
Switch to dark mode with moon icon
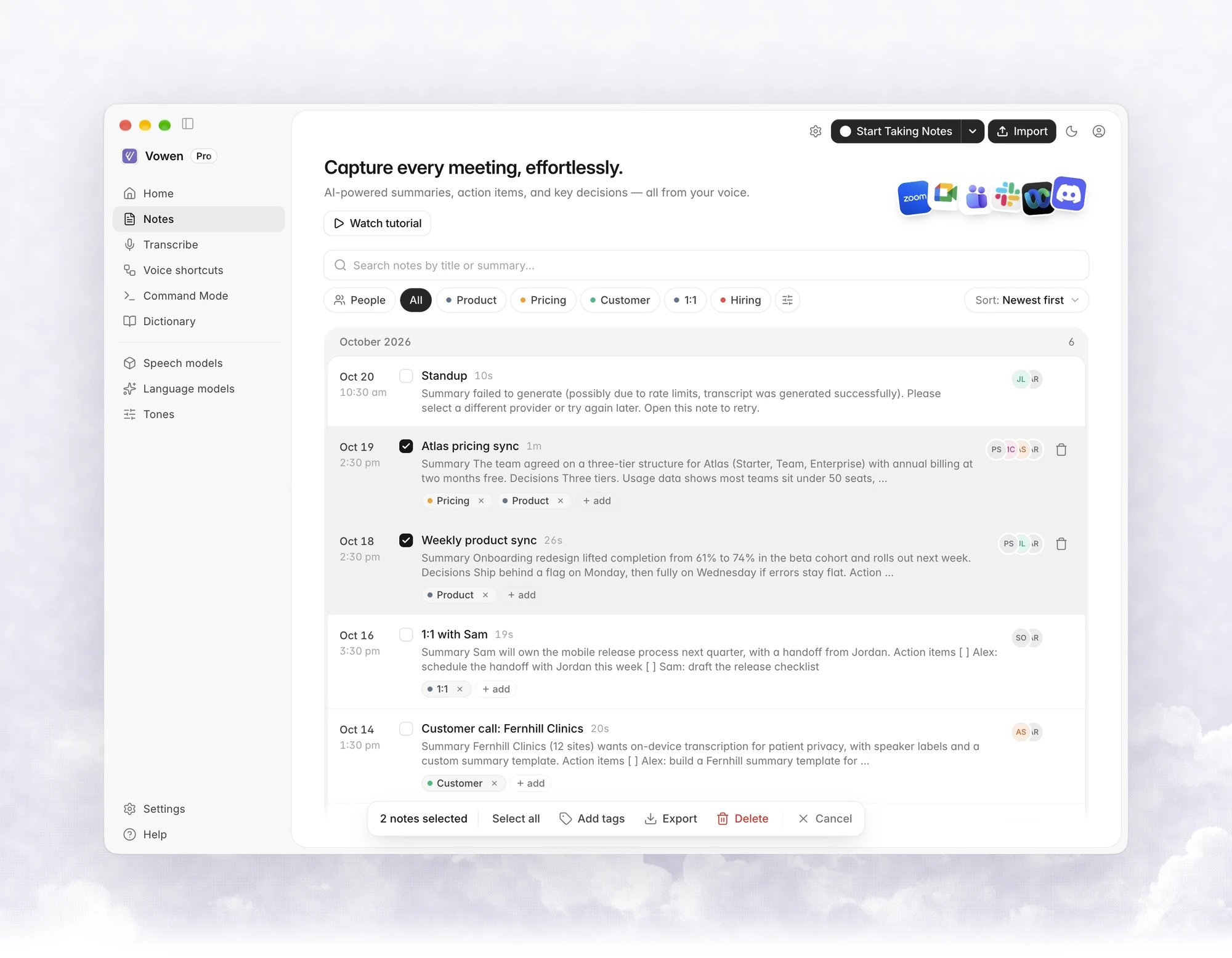pos(1072,131)
